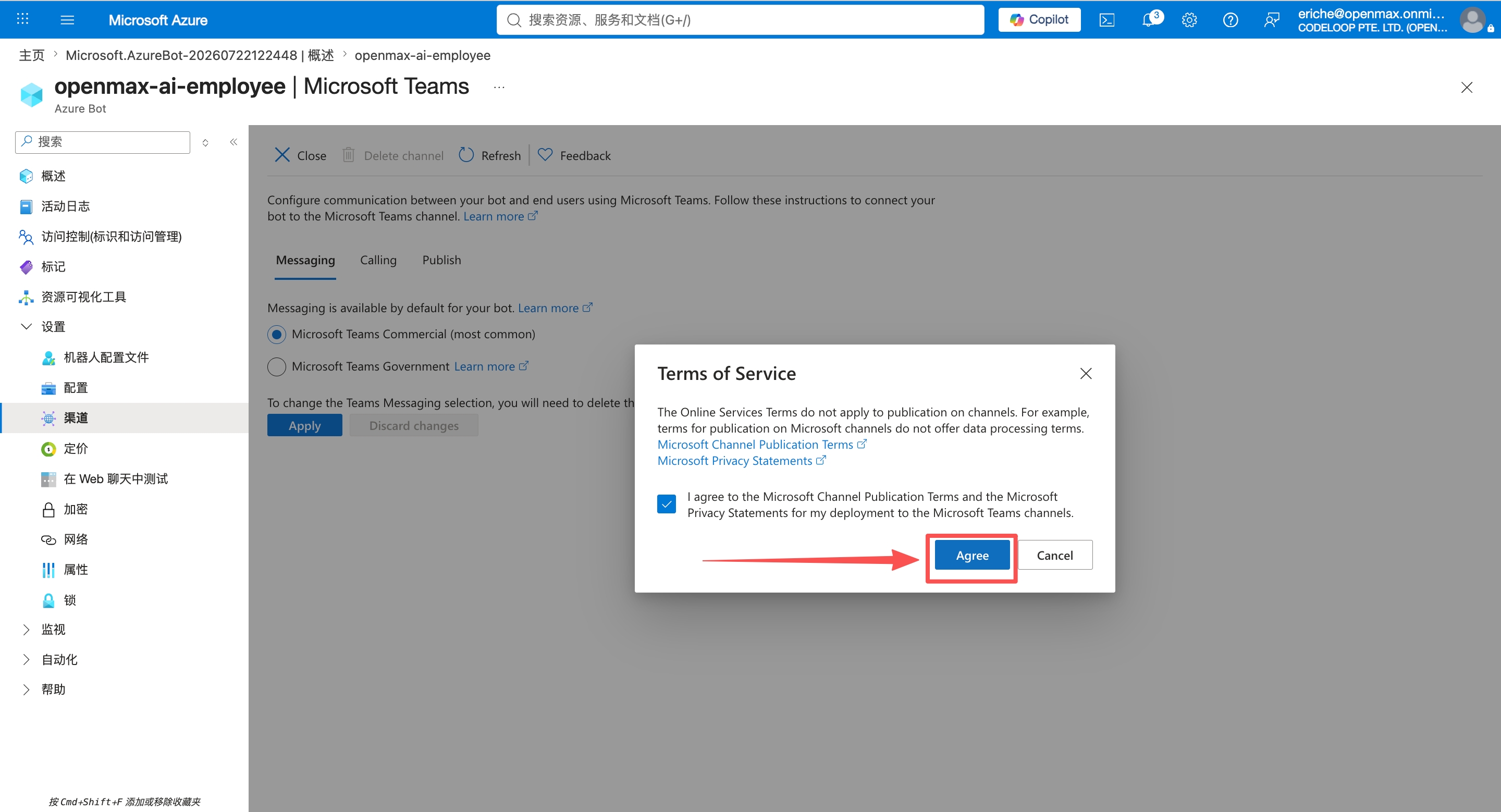Uncheck the I agree checkbox
The image size is (1501, 812).
click(x=667, y=504)
